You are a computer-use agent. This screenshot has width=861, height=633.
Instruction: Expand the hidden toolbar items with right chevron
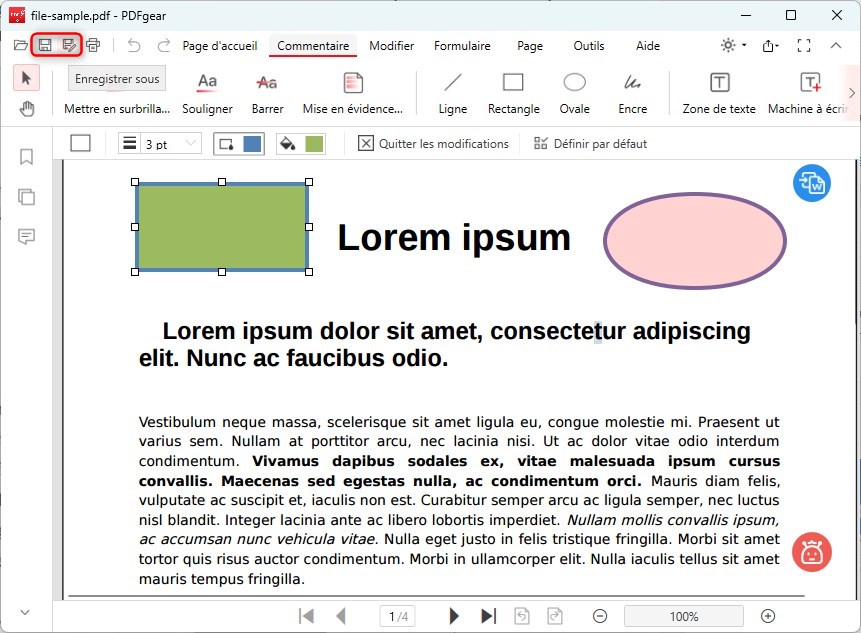851,93
